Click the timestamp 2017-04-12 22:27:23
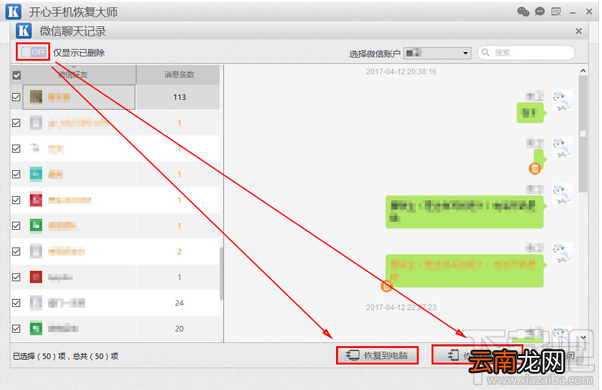602x390 pixels. pos(401,307)
